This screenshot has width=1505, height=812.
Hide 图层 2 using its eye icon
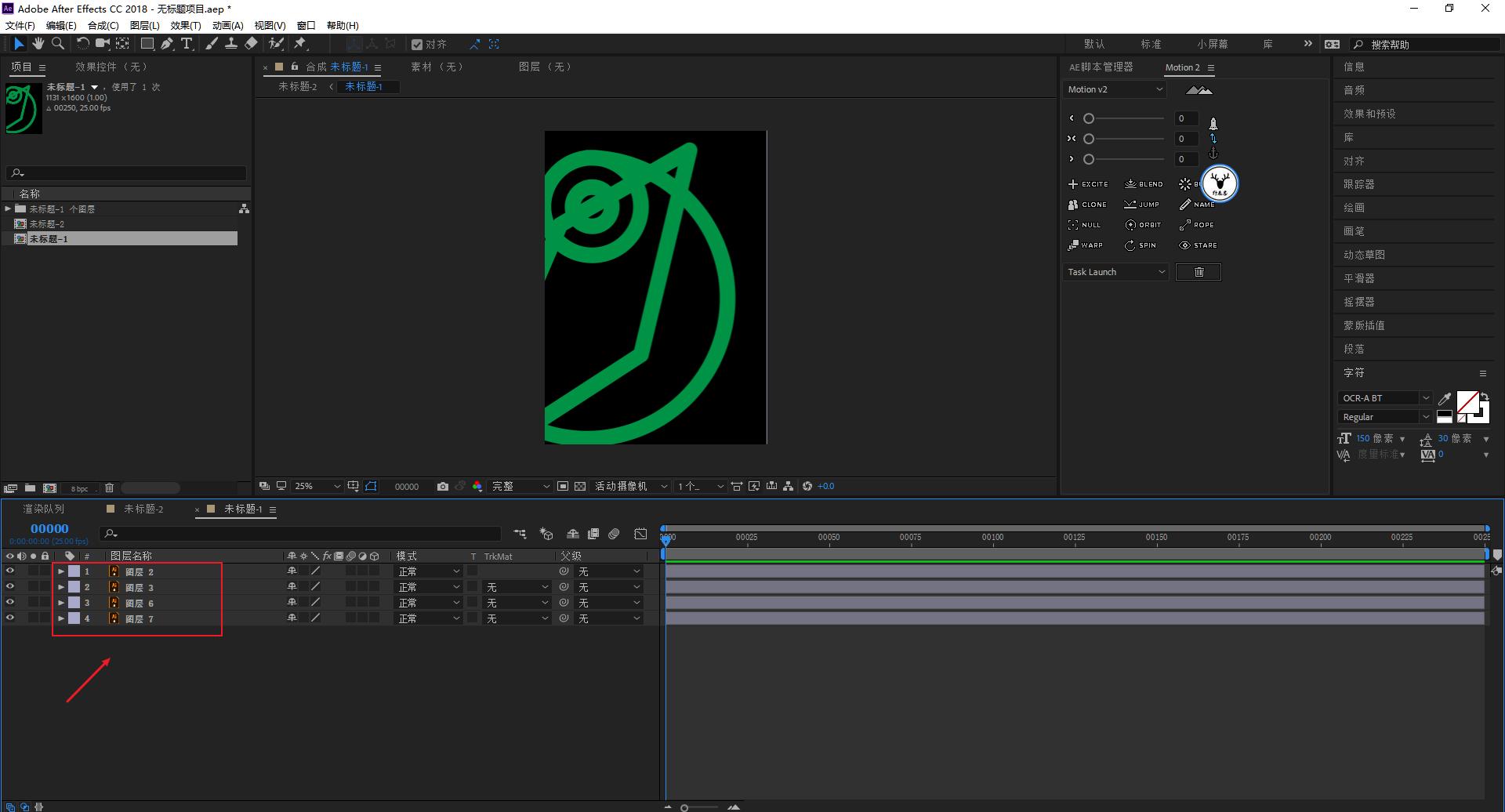(10, 571)
